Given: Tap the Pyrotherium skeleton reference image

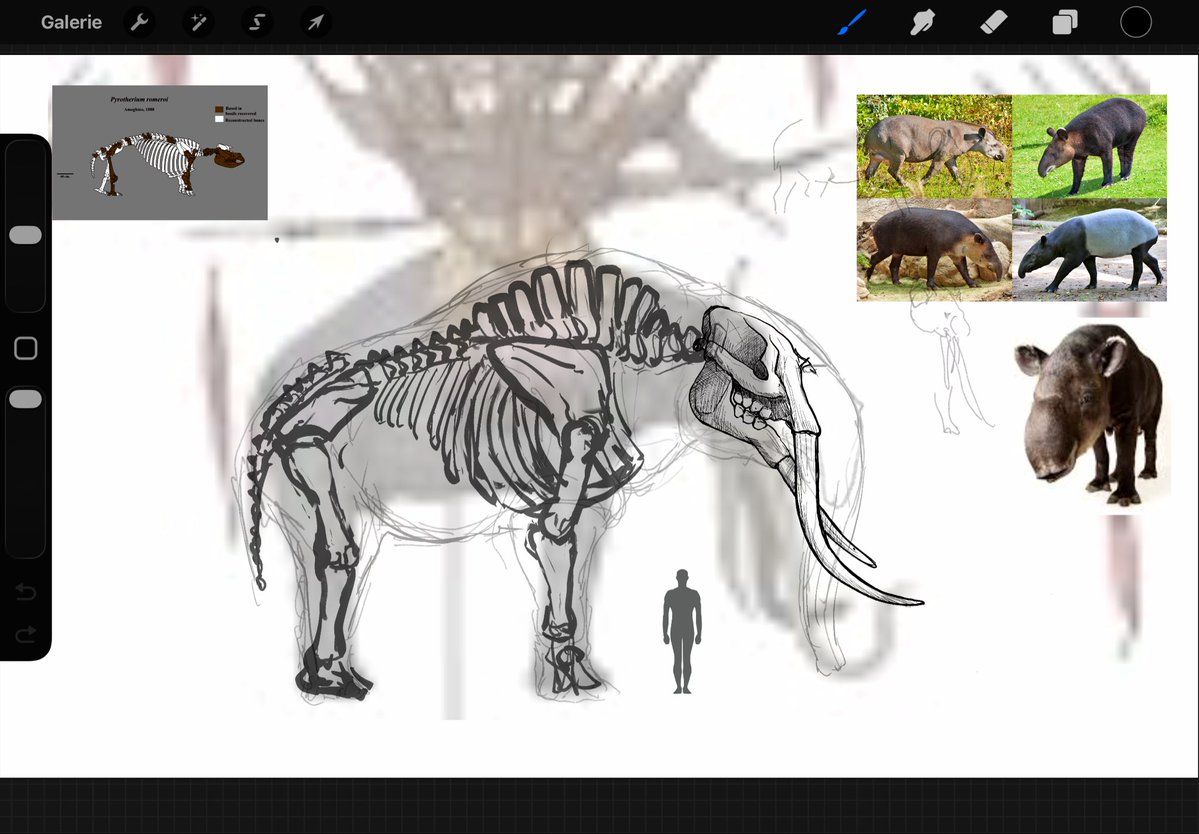Looking at the screenshot, I should 159,152.
